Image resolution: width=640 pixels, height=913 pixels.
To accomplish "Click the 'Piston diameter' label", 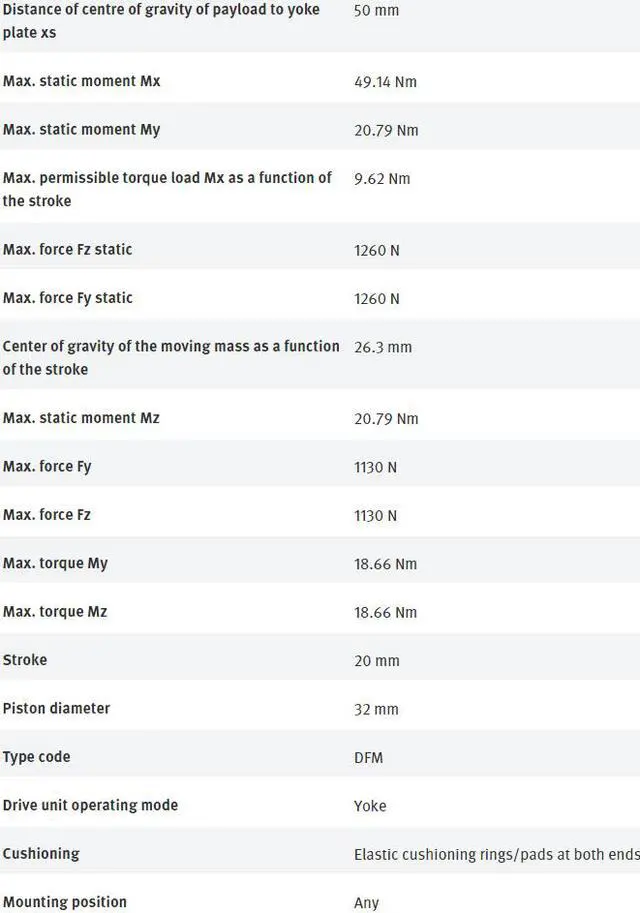I will (56, 709).
